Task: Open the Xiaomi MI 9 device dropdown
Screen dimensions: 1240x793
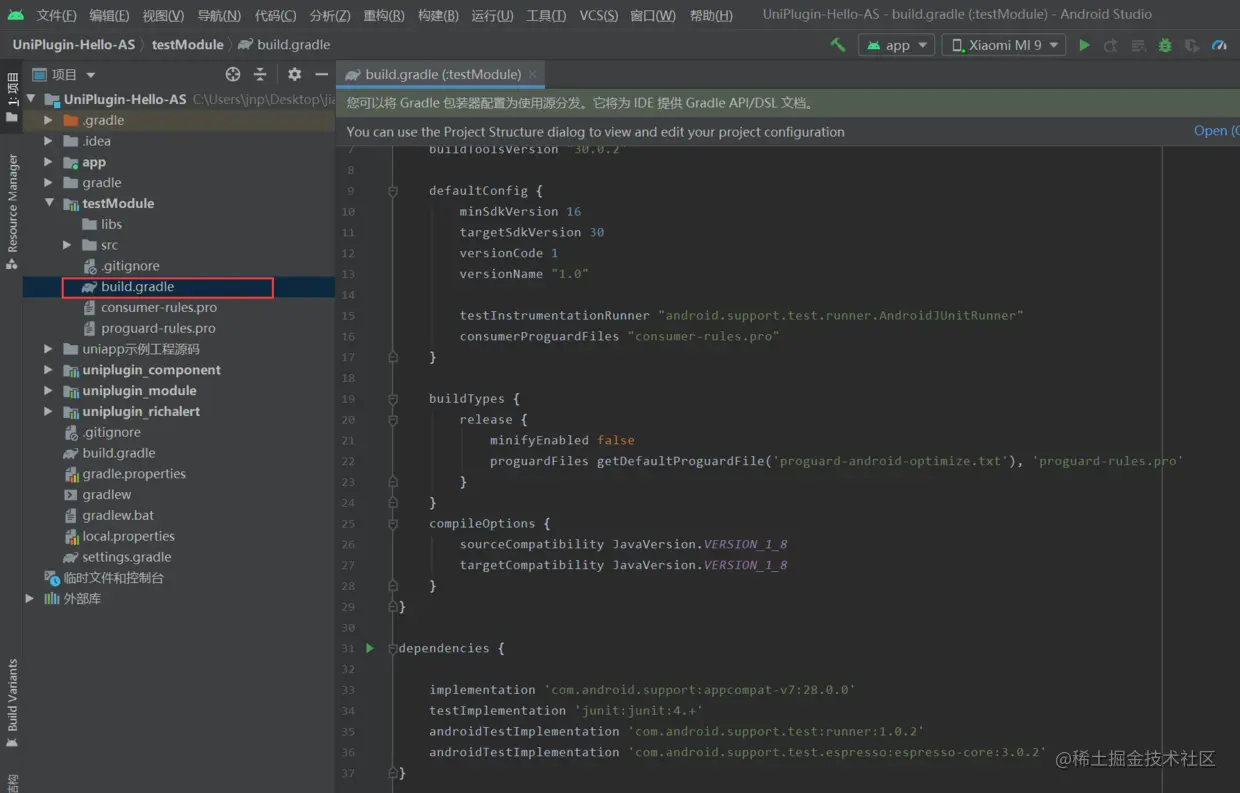Action: click(x=1005, y=45)
